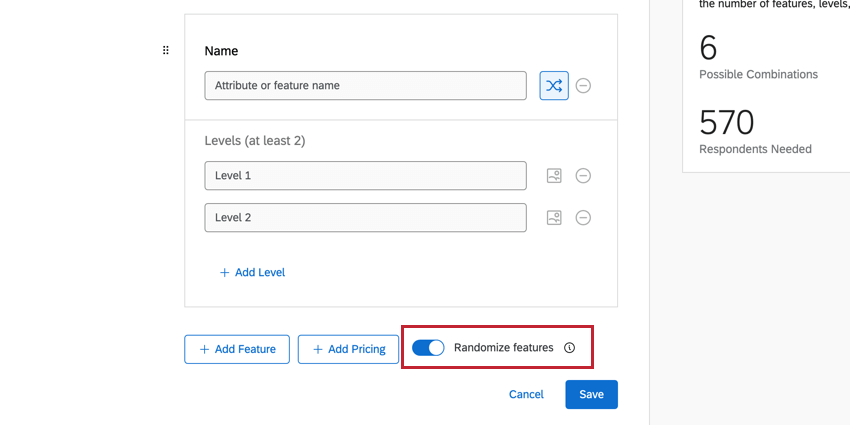Focus the Level 1 text field
This screenshot has height=425, width=850.
pyautogui.click(x=365, y=176)
